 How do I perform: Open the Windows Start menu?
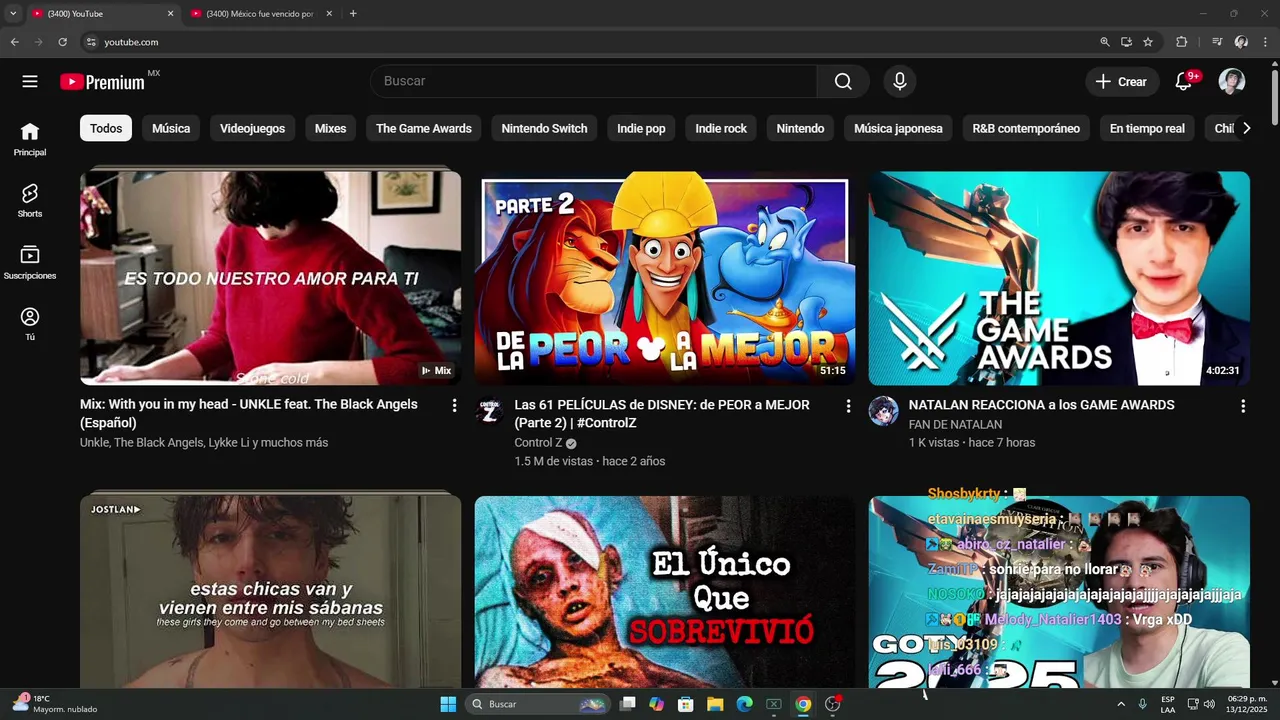(448, 704)
